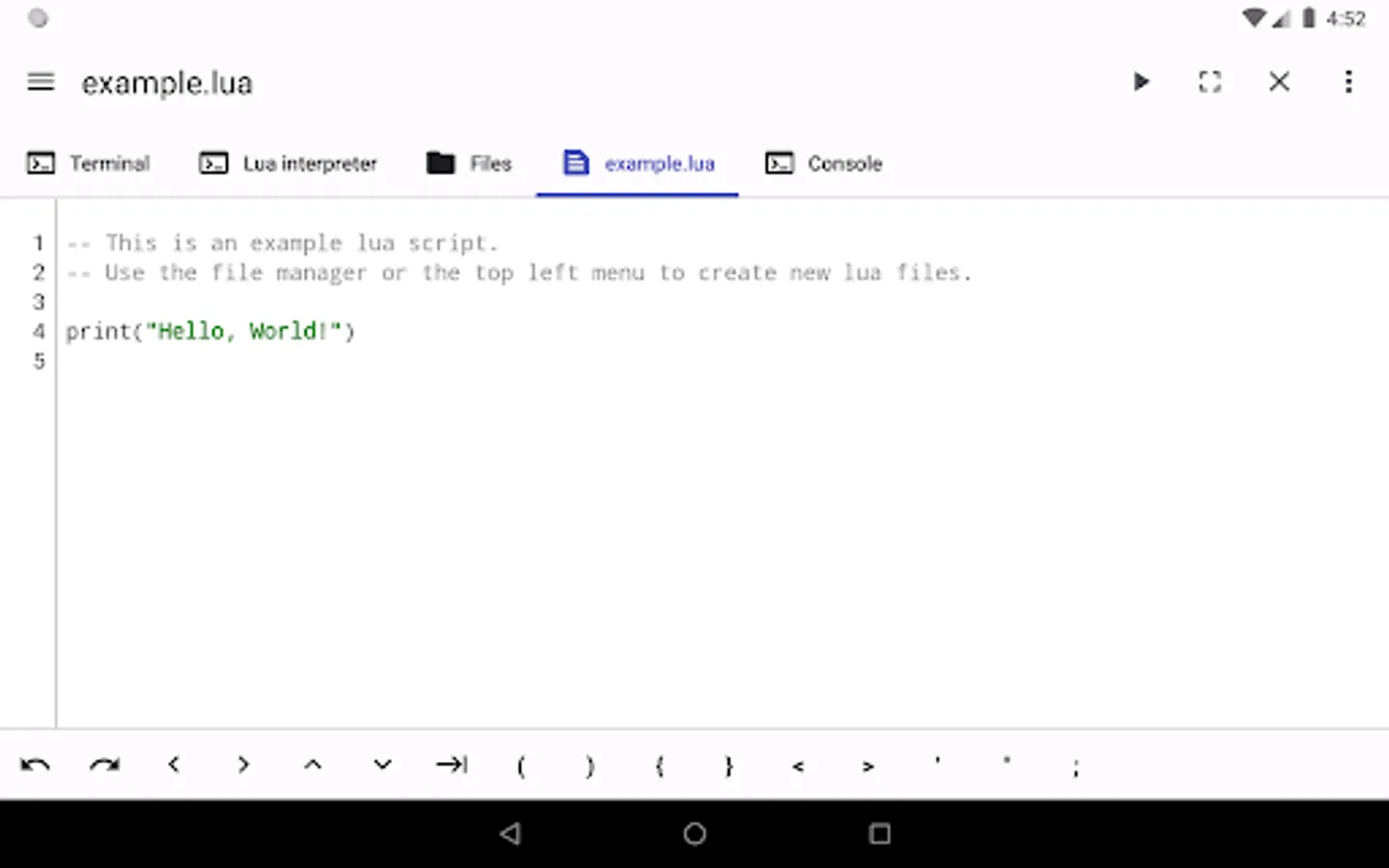Insert a tab with the tab key
Image resolution: width=1389 pixels, height=868 pixels.
click(451, 765)
